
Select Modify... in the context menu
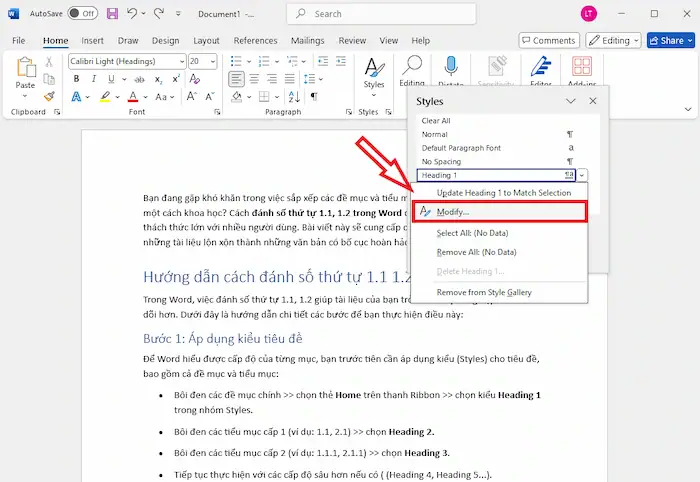pyautogui.click(x=453, y=212)
